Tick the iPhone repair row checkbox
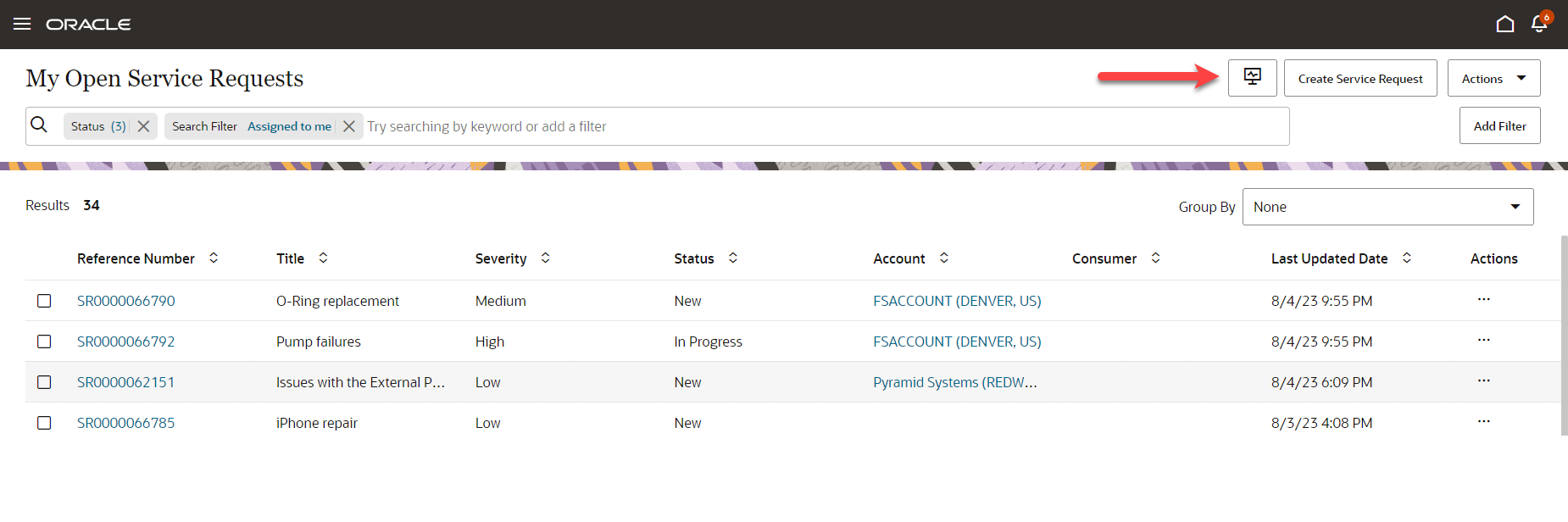The width and height of the screenshot is (1568, 522). point(44,423)
